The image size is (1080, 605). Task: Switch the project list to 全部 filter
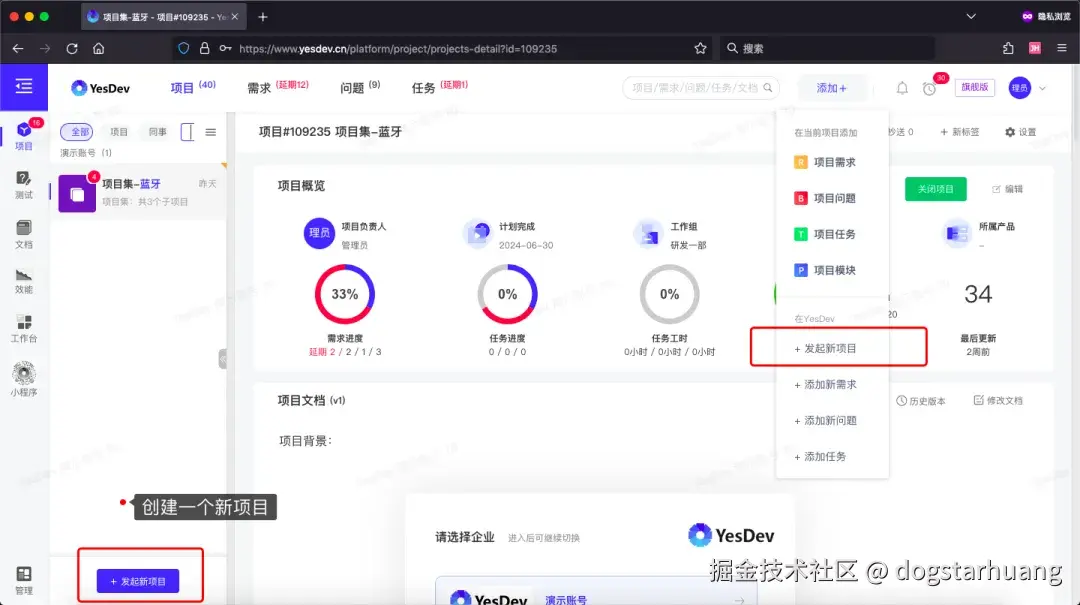pyautogui.click(x=78, y=131)
